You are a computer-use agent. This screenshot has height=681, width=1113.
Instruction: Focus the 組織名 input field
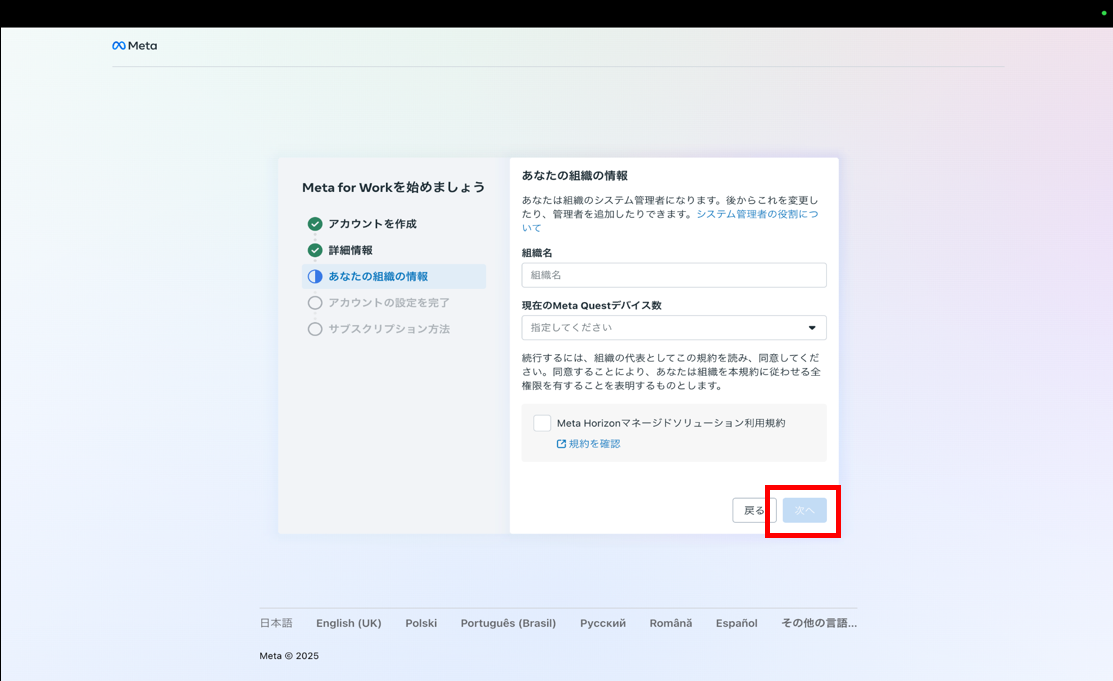674,275
